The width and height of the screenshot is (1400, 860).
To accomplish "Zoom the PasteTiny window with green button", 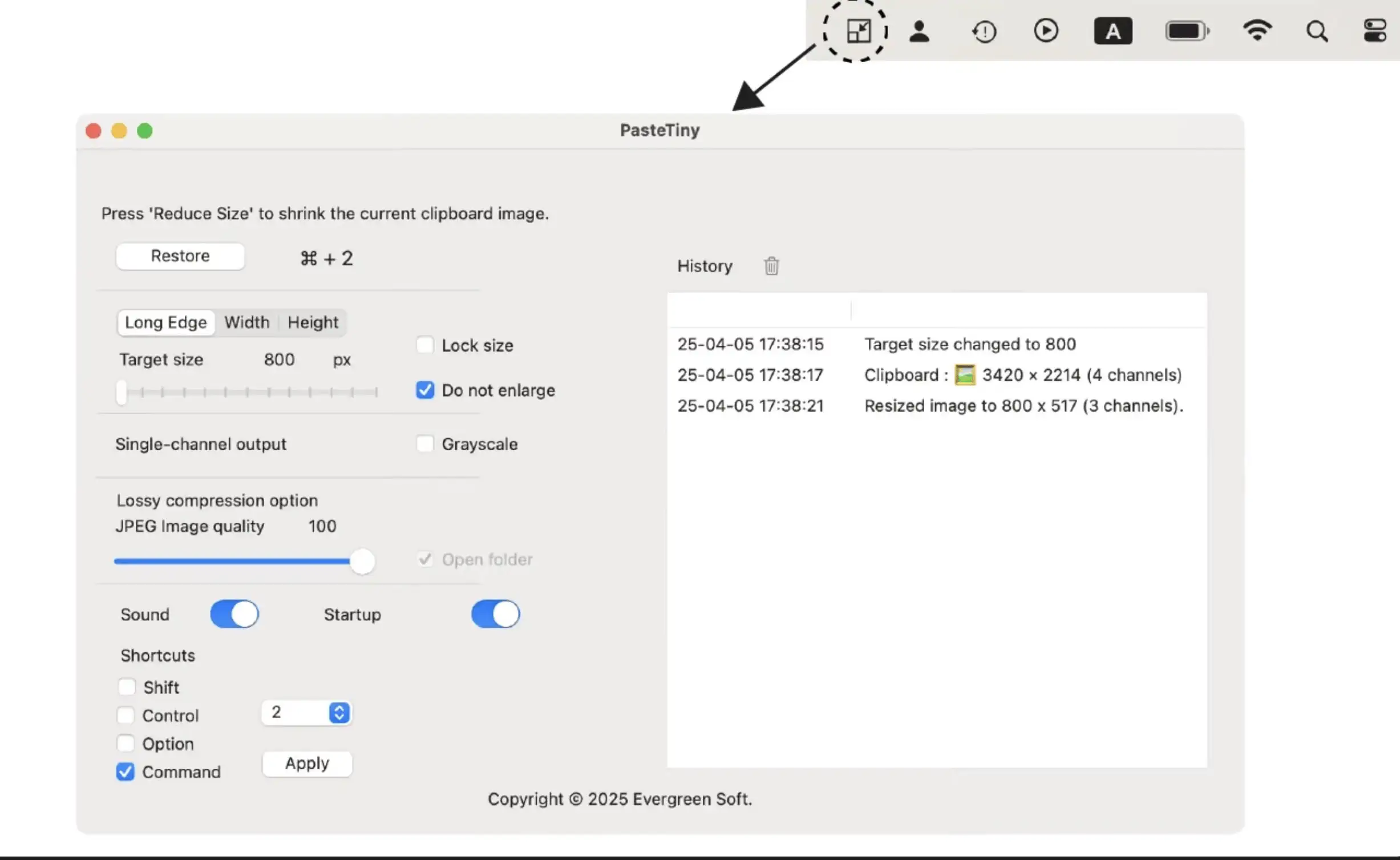I will (x=145, y=131).
